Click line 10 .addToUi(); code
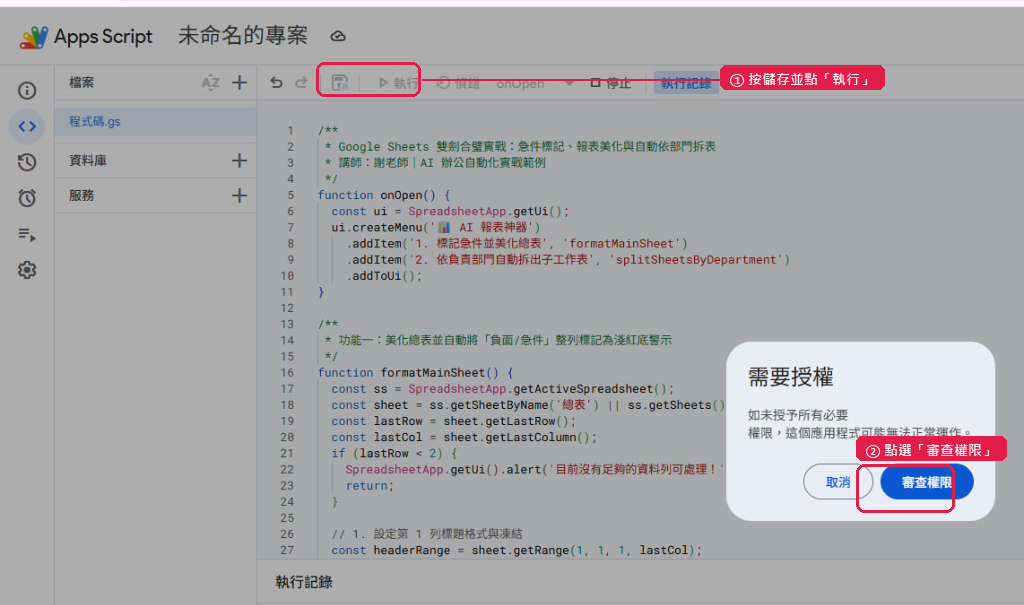 [x=384, y=276]
